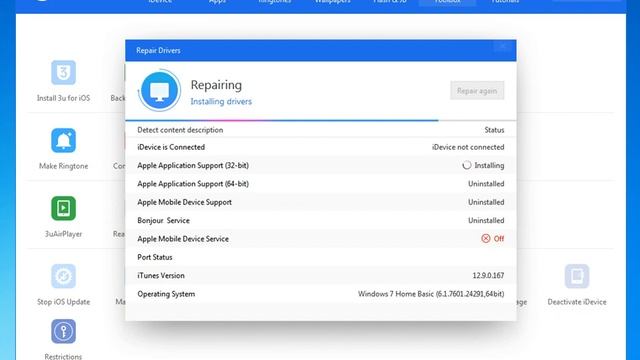The height and width of the screenshot is (360, 640).
Task: Click the Windows 7 Home Basic value
Action: point(431,294)
